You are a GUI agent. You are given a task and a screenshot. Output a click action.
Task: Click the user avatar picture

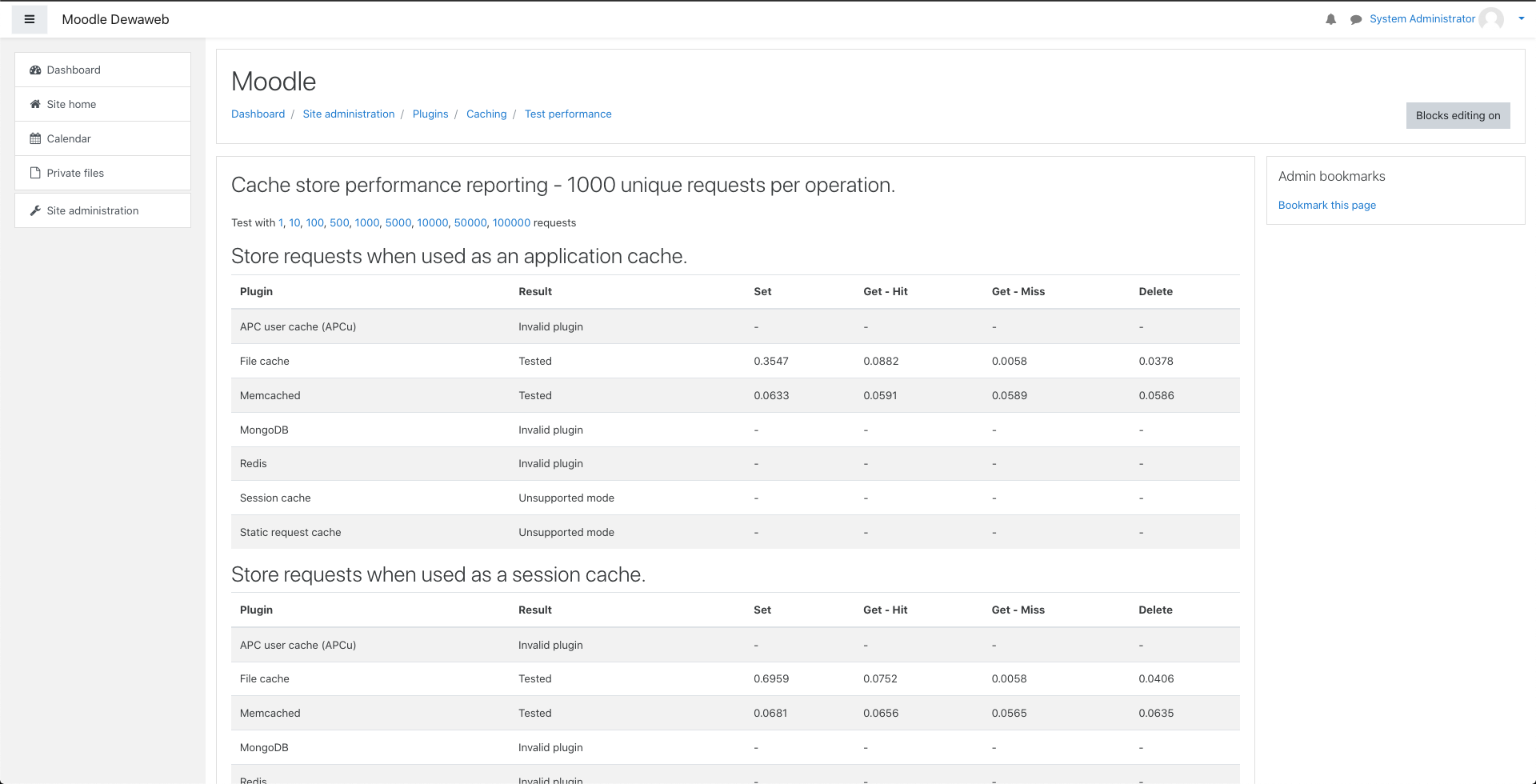[x=1491, y=19]
